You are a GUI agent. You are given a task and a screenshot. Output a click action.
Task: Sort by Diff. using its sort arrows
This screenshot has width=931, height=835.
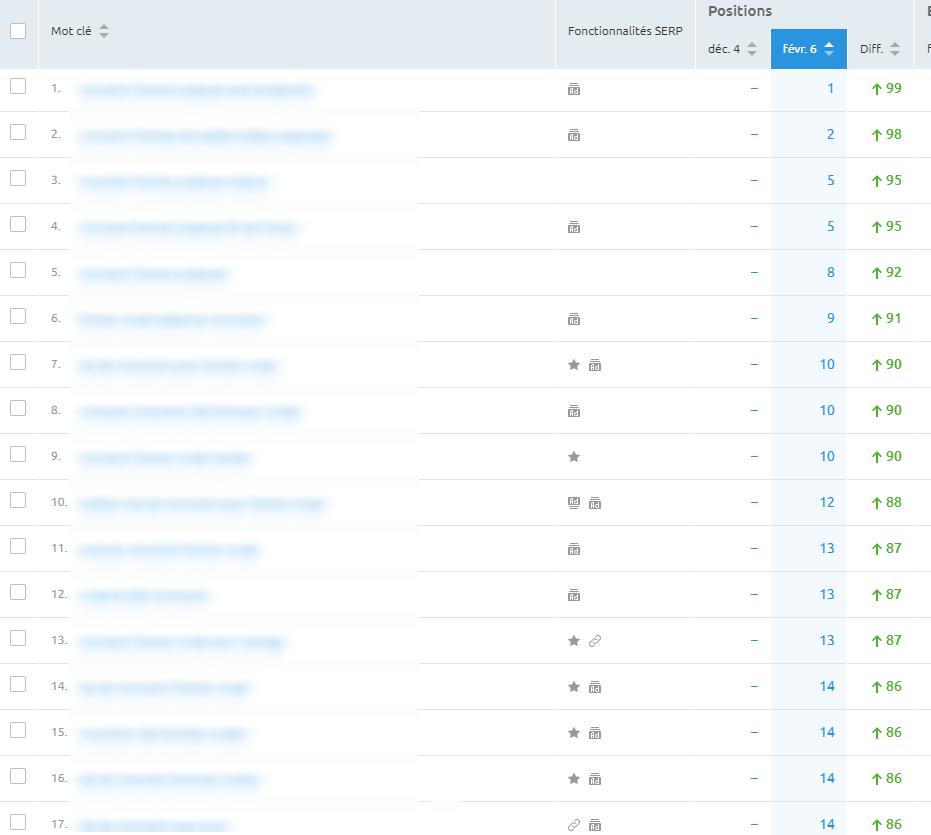(894, 50)
